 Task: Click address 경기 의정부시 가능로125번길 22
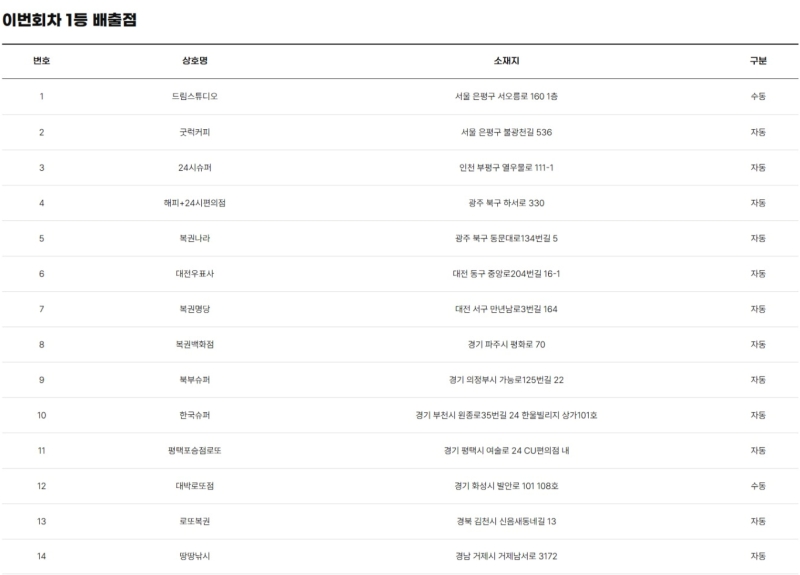(506, 380)
